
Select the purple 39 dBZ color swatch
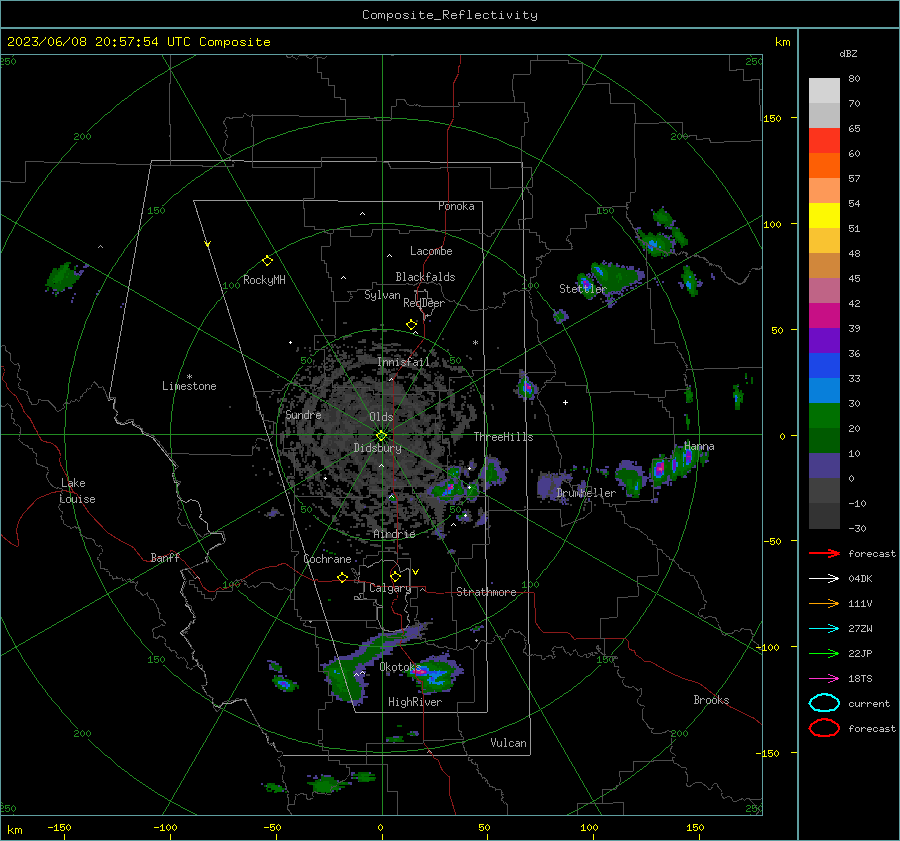[824, 340]
